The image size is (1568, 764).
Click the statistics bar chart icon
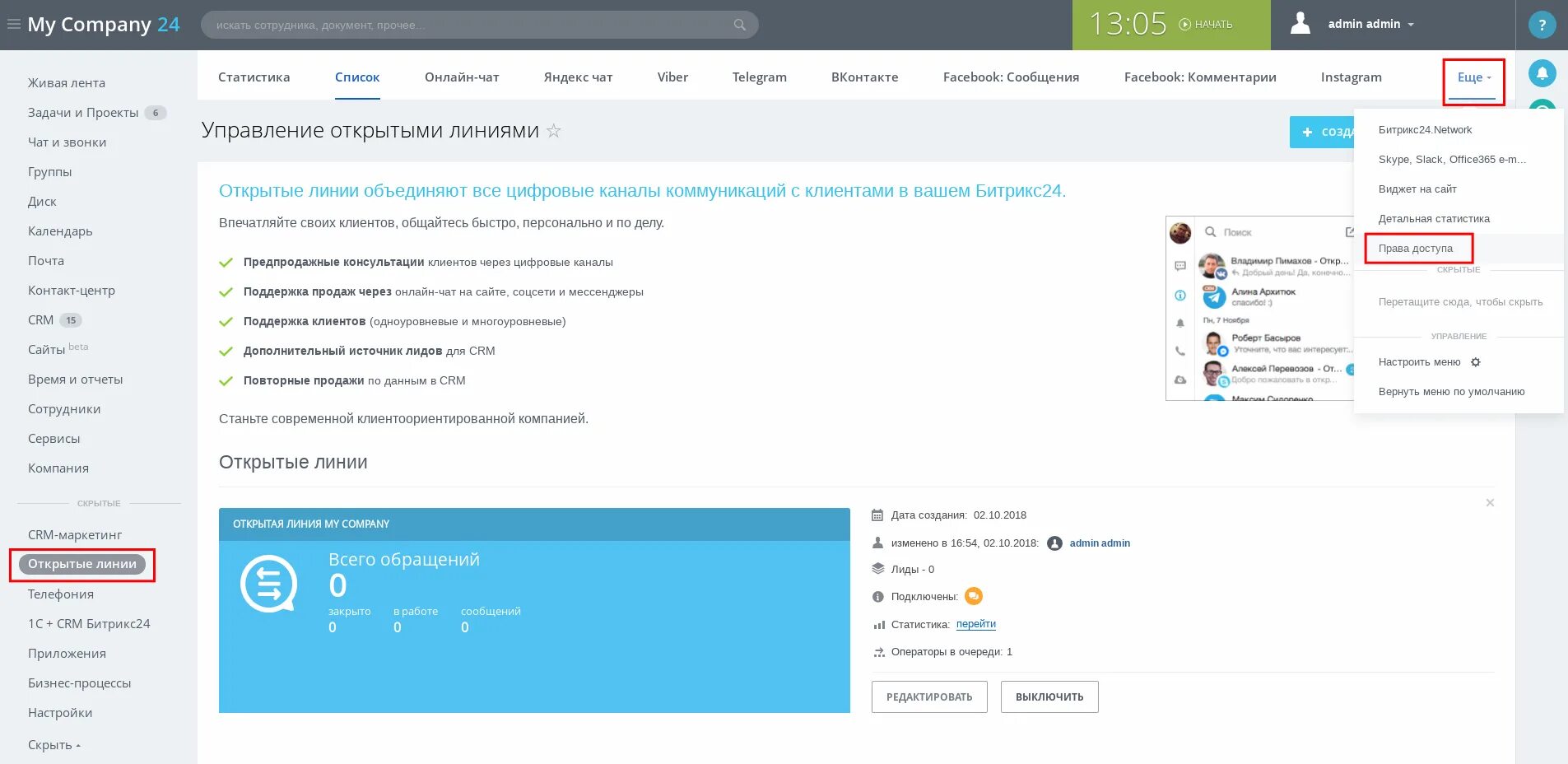[x=878, y=625]
